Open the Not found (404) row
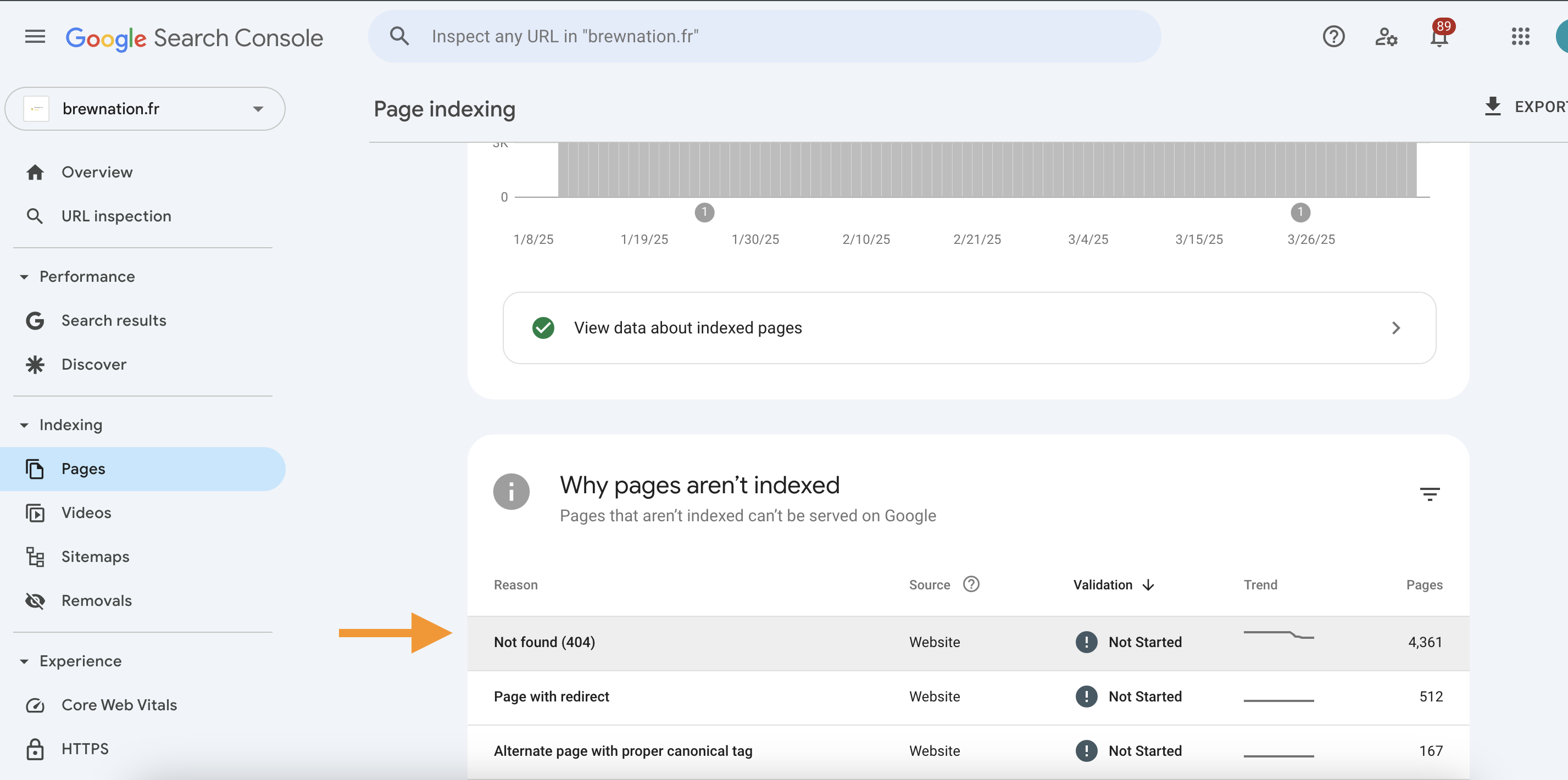This screenshot has width=1568, height=780. [968, 643]
